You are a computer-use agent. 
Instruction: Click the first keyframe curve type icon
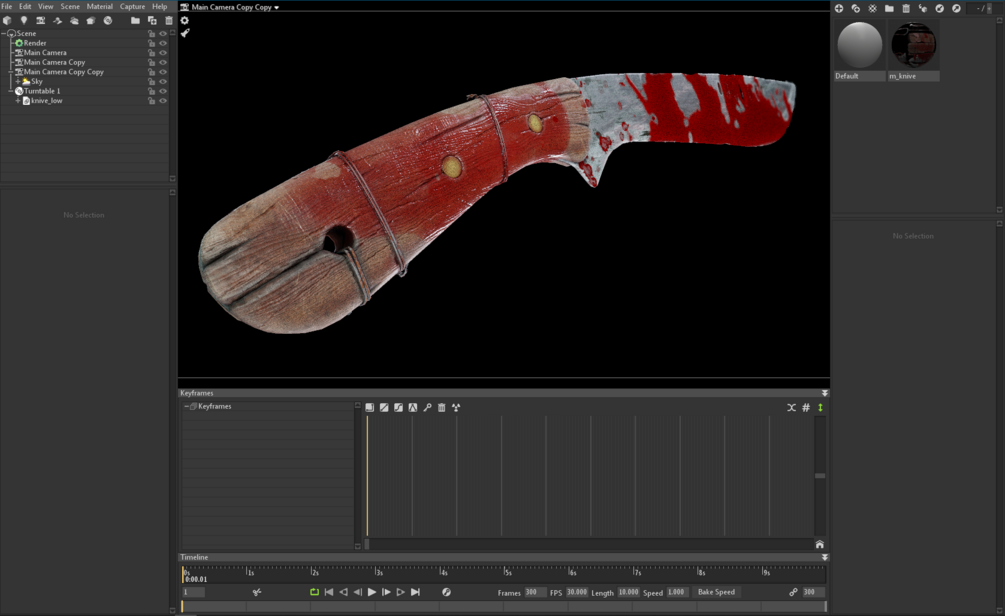[x=369, y=408]
